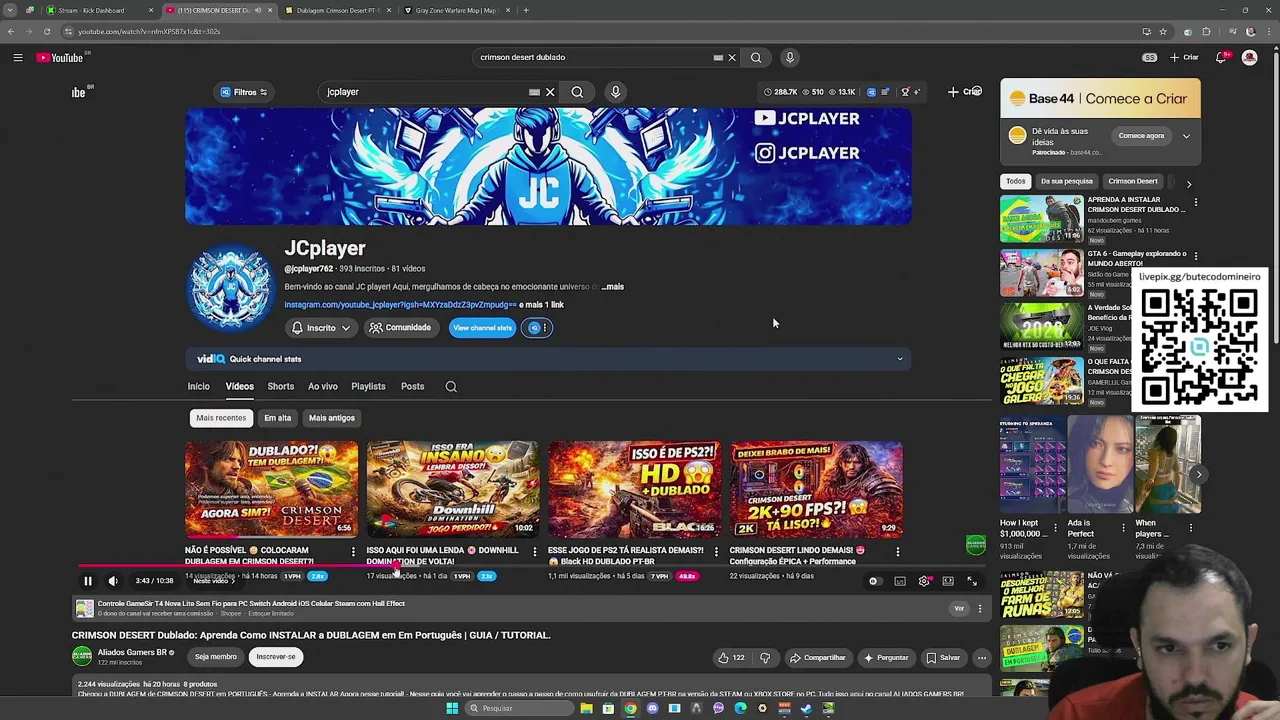Switch to the Shorts channel tab

(280, 386)
